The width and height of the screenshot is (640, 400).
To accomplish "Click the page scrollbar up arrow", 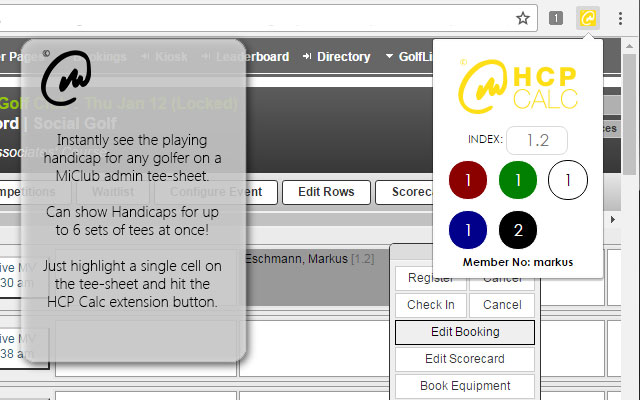I will pos(630,46).
